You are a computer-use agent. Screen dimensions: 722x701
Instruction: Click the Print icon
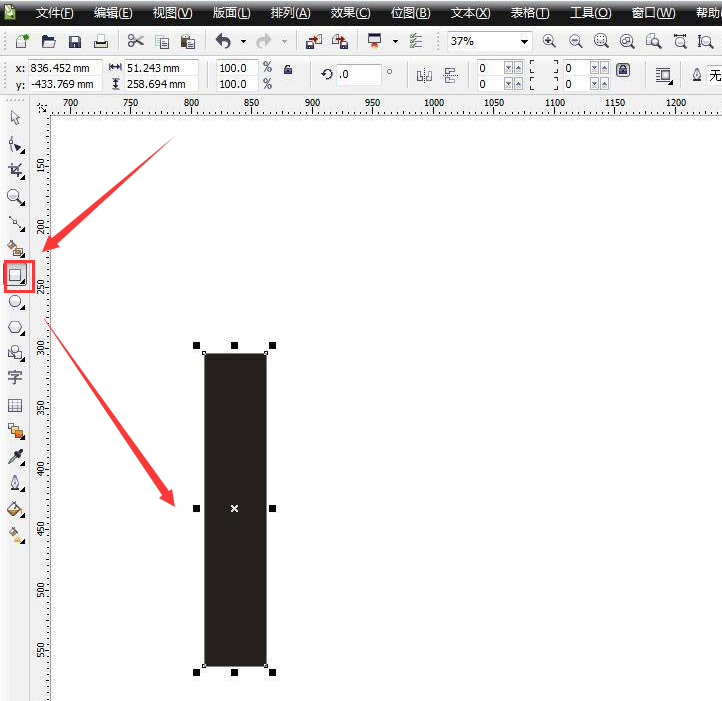tap(101, 42)
